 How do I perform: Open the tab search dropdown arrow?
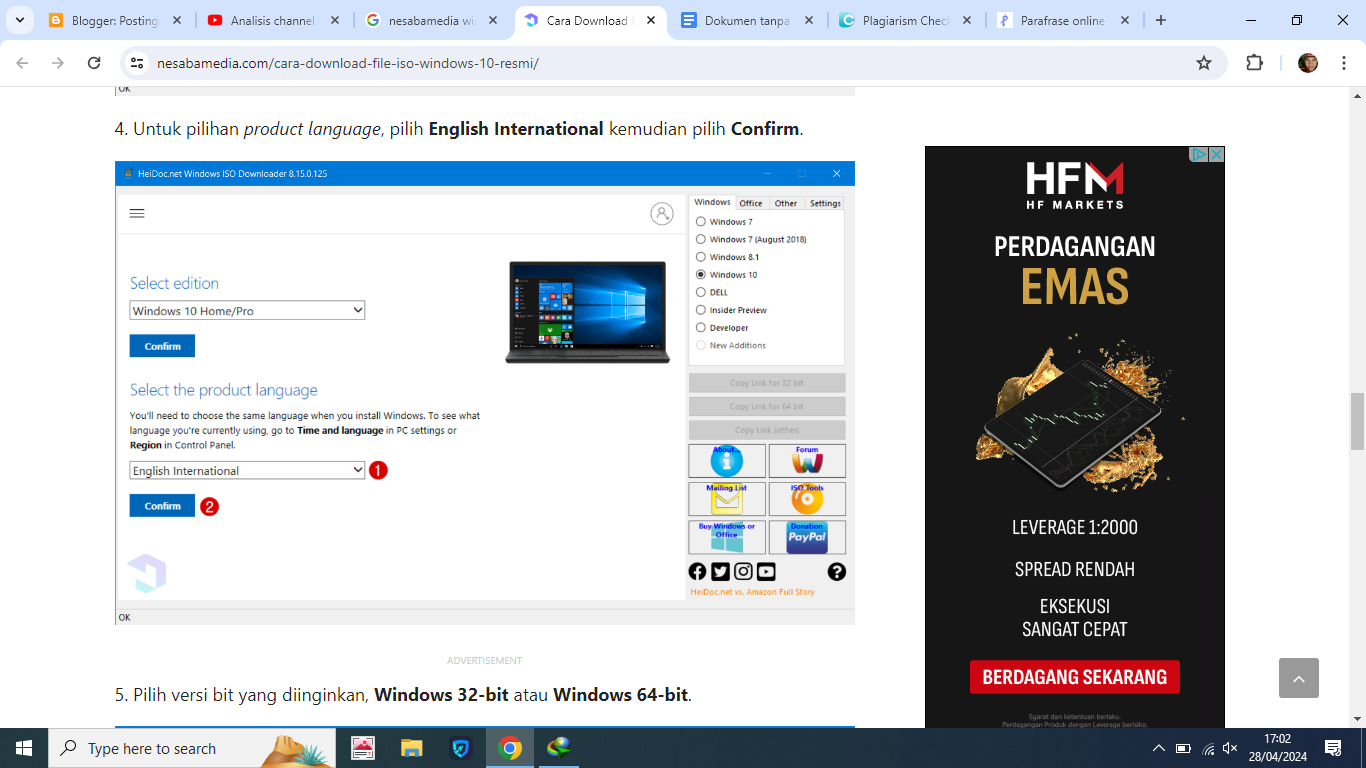pyautogui.click(x=20, y=20)
